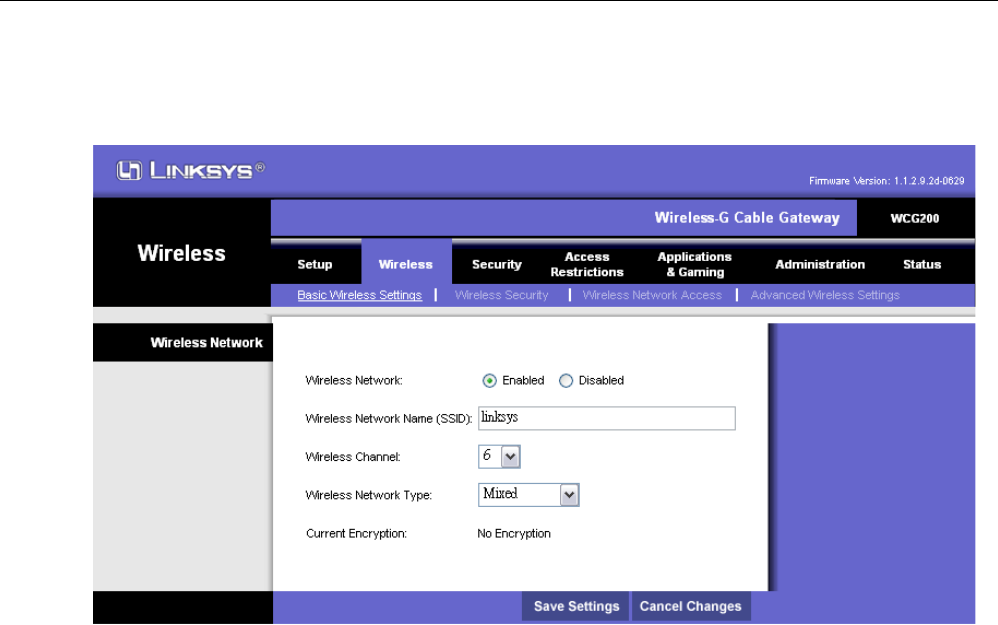Click the large Wireless page heading
The height and width of the screenshot is (625, 998).
[181, 253]
